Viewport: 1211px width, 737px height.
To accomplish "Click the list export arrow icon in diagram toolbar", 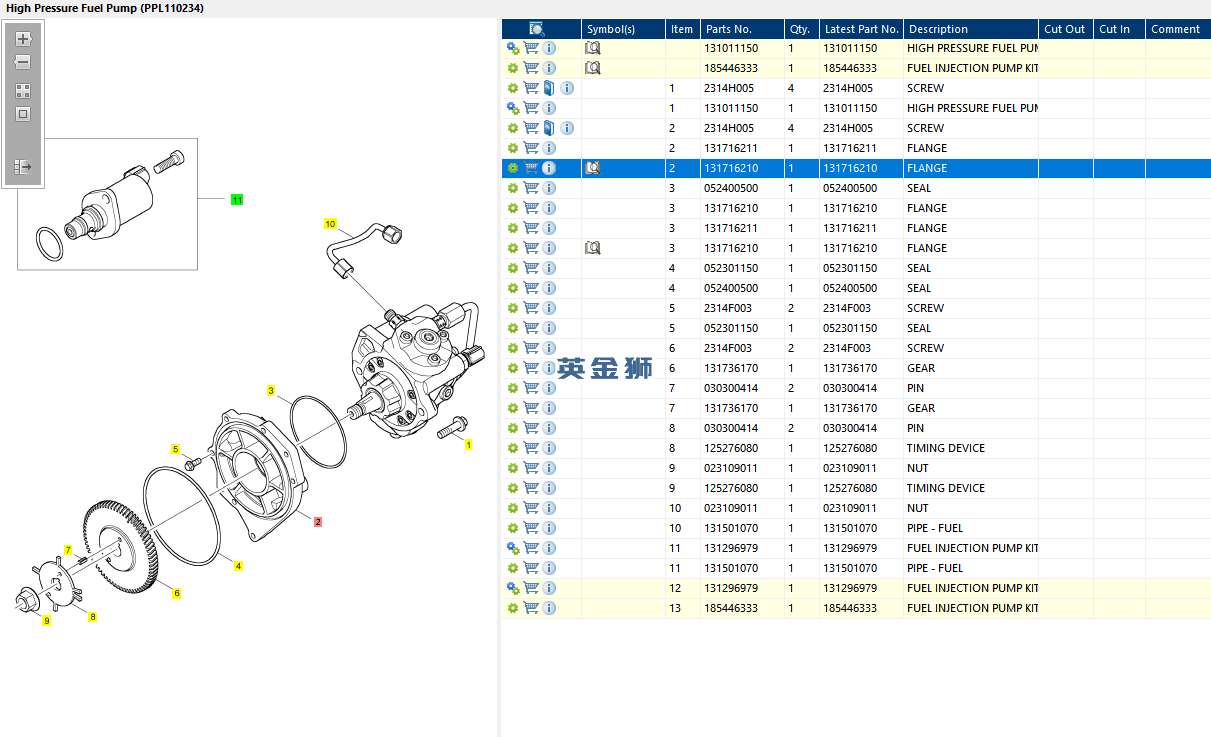I will (23, 167).
